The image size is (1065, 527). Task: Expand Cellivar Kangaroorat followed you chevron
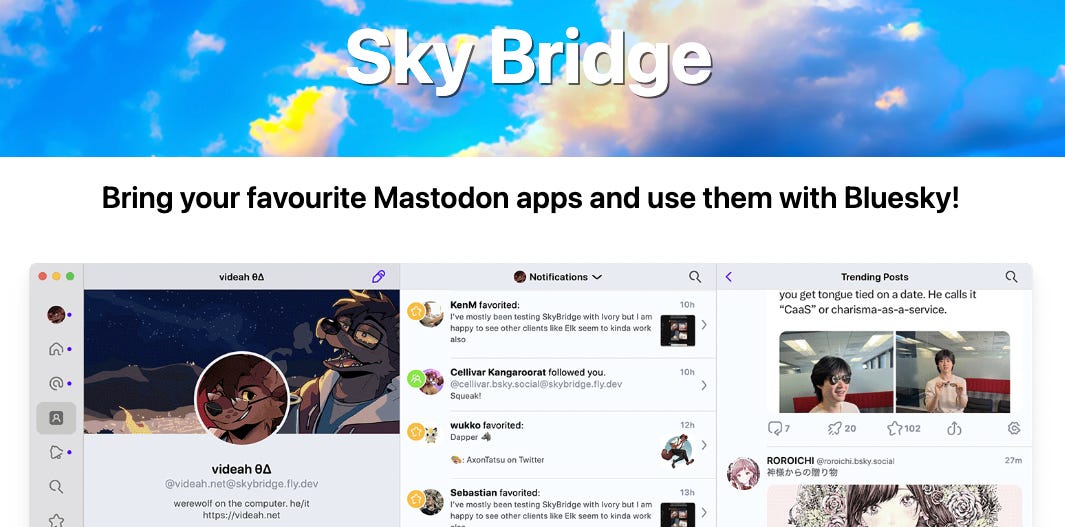click(x=704, y=385)
